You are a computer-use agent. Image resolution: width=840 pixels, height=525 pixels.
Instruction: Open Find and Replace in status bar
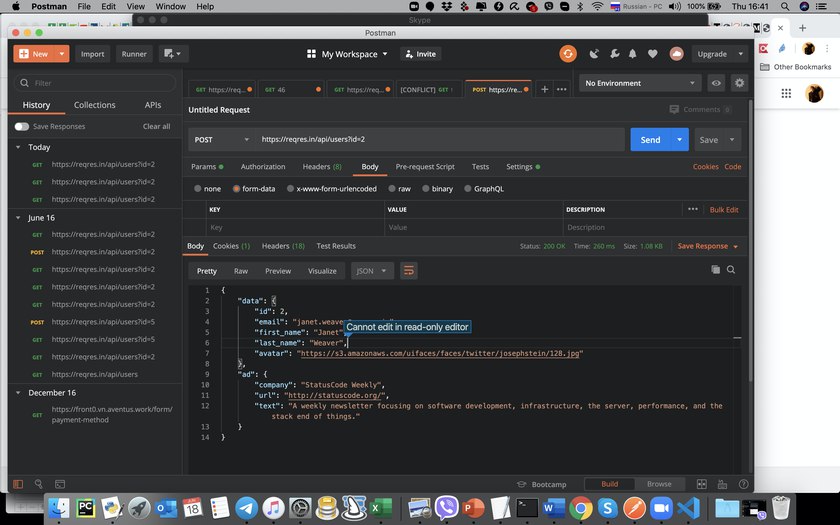[39, 484]
